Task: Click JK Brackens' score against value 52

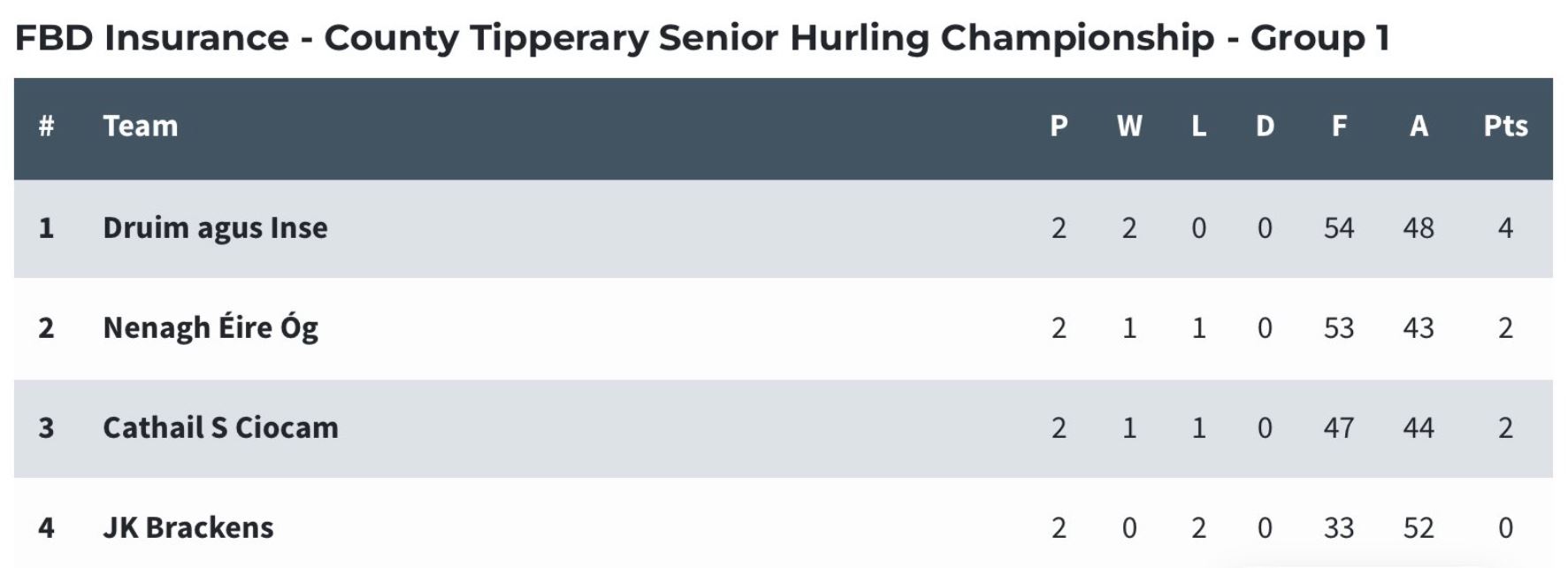Action: 1419,528
